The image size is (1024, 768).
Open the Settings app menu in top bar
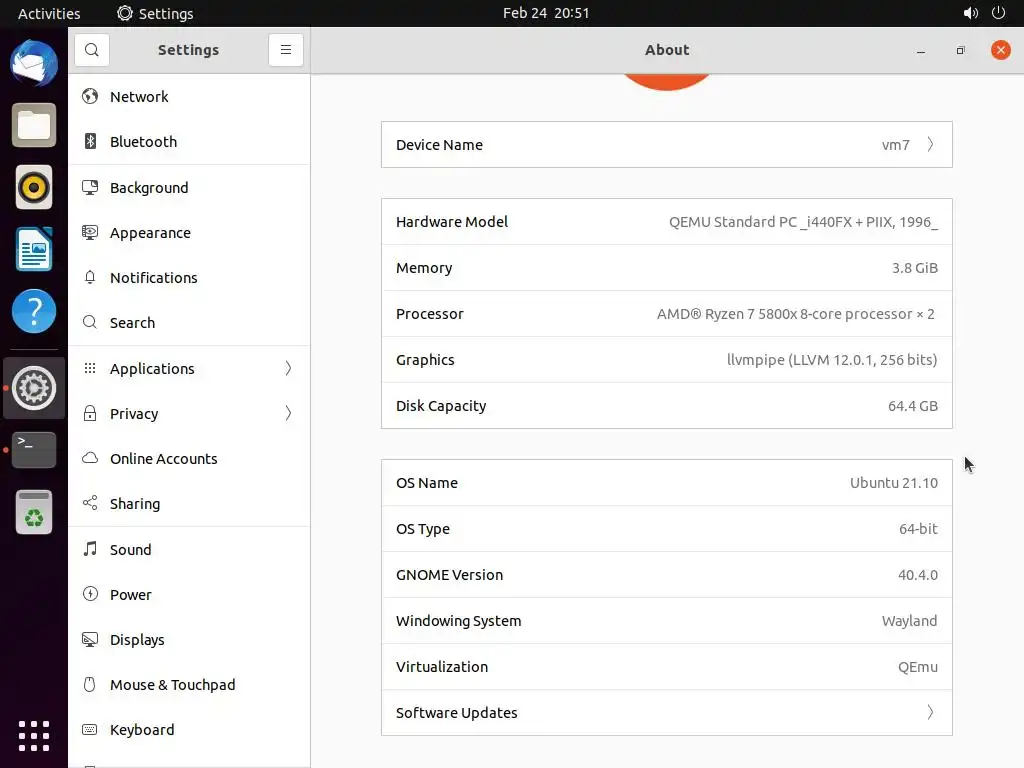pyautogui.click(x=155, y=13)
